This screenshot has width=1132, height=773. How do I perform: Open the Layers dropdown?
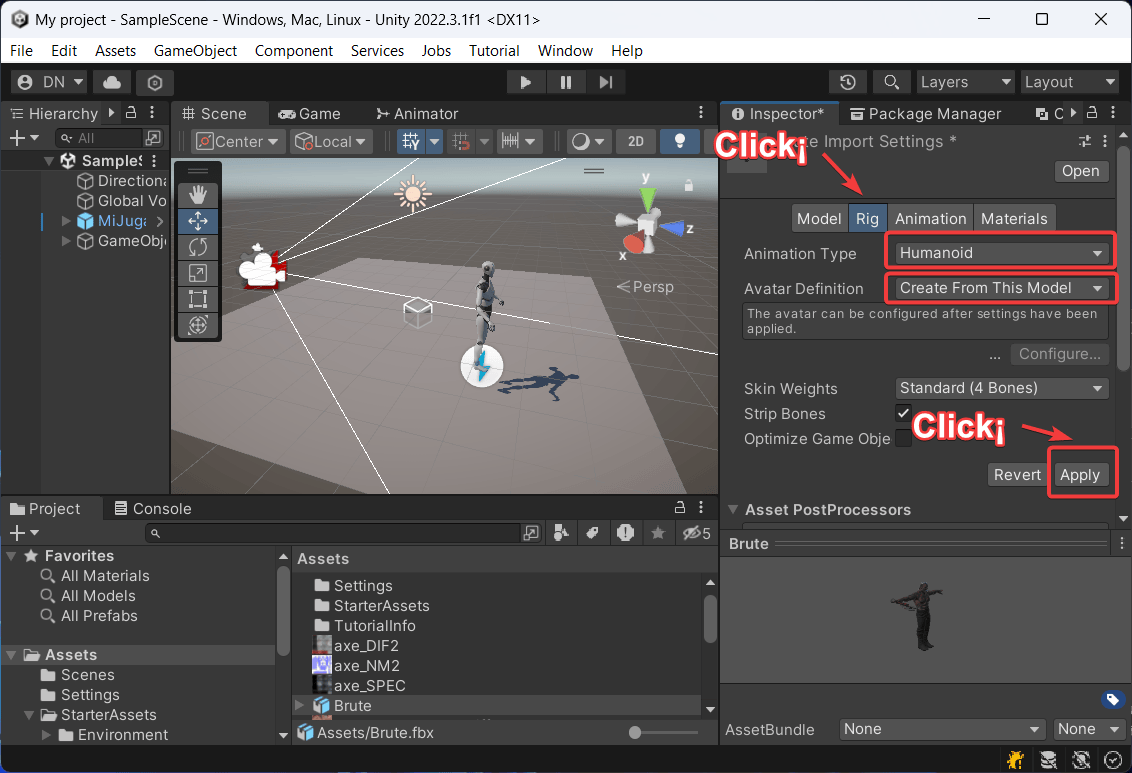965,82
